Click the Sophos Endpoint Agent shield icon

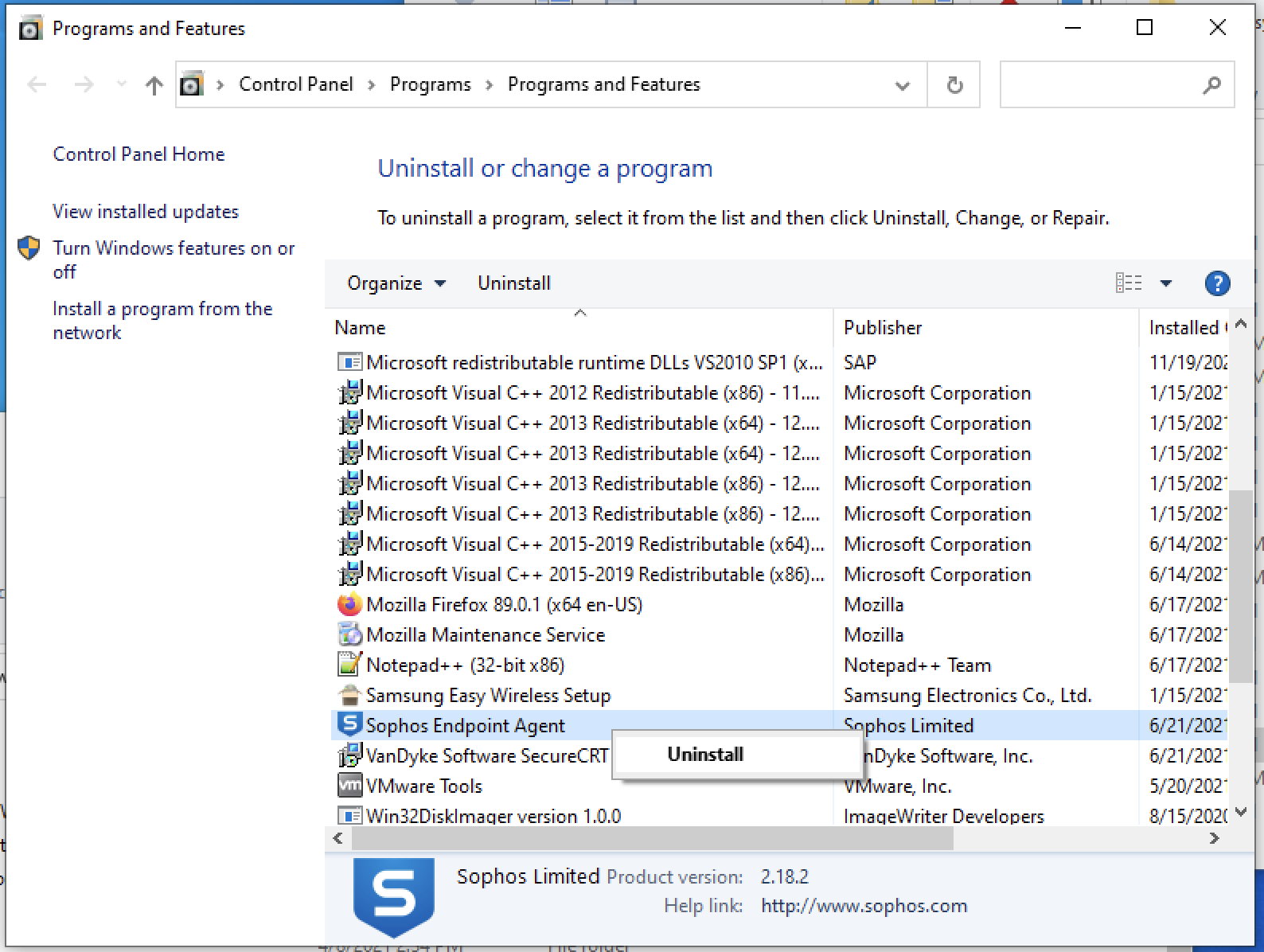click(349, 724)
